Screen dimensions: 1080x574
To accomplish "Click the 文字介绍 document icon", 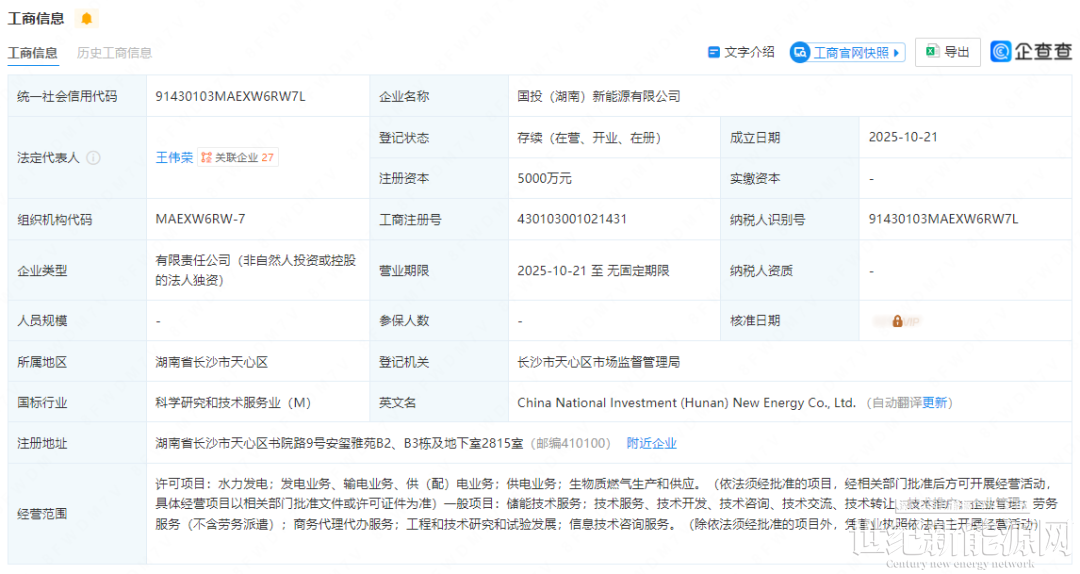I will coord(714,52).
